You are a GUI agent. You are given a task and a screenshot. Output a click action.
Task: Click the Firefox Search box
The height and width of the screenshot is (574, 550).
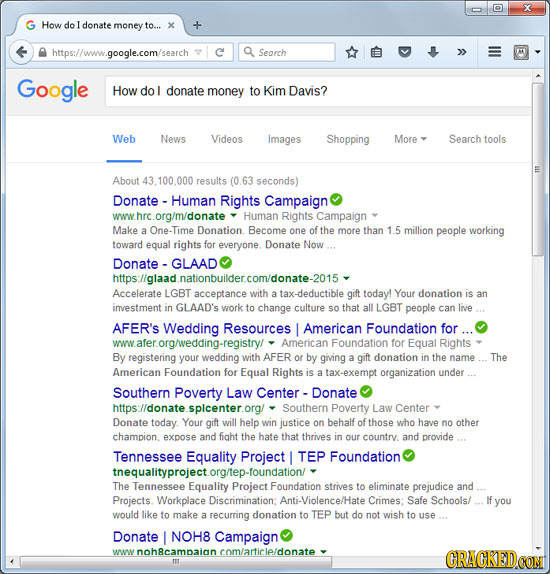(x=287, y=52)
